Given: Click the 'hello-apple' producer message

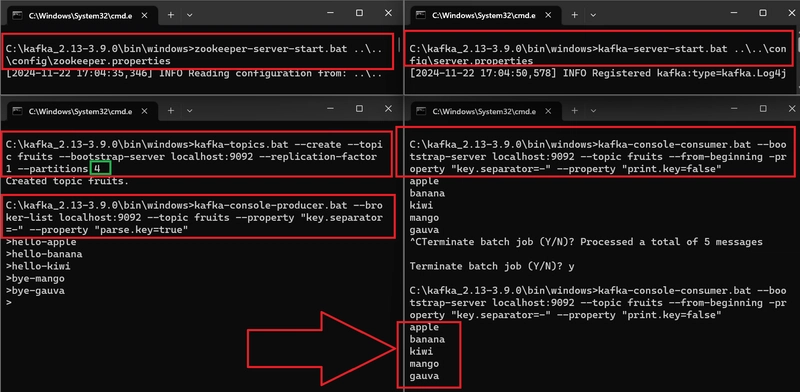Looking at the screenshot, I should (x=41, y=242).
